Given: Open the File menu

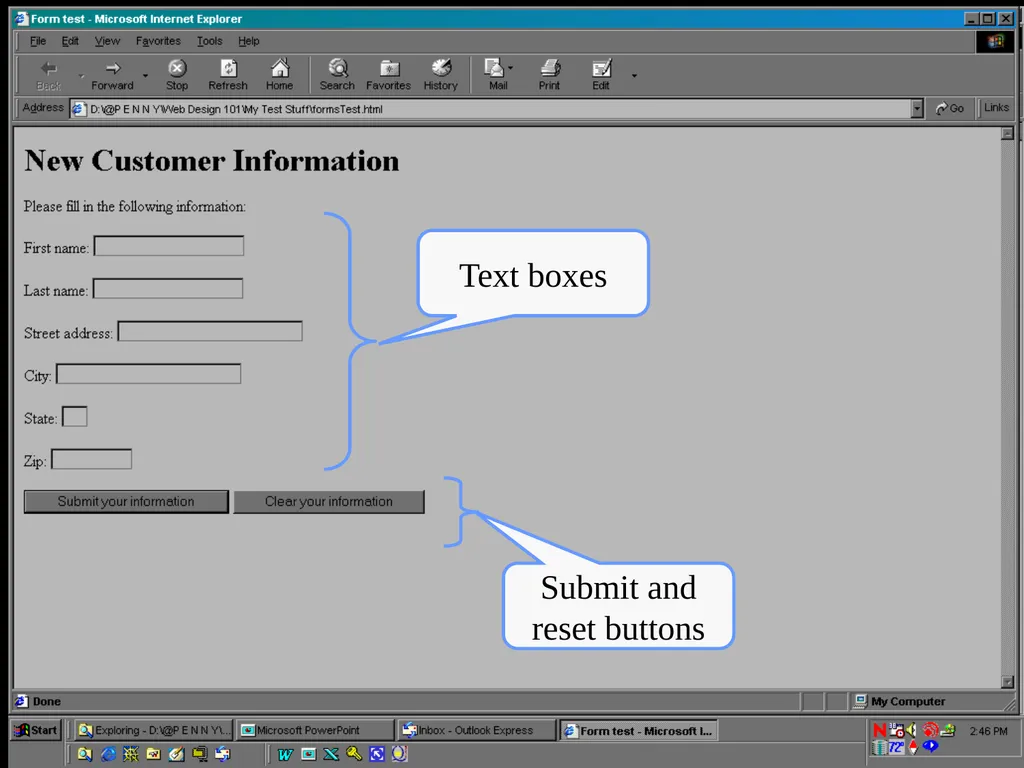Looking at the screenshot, I should 38,41.
